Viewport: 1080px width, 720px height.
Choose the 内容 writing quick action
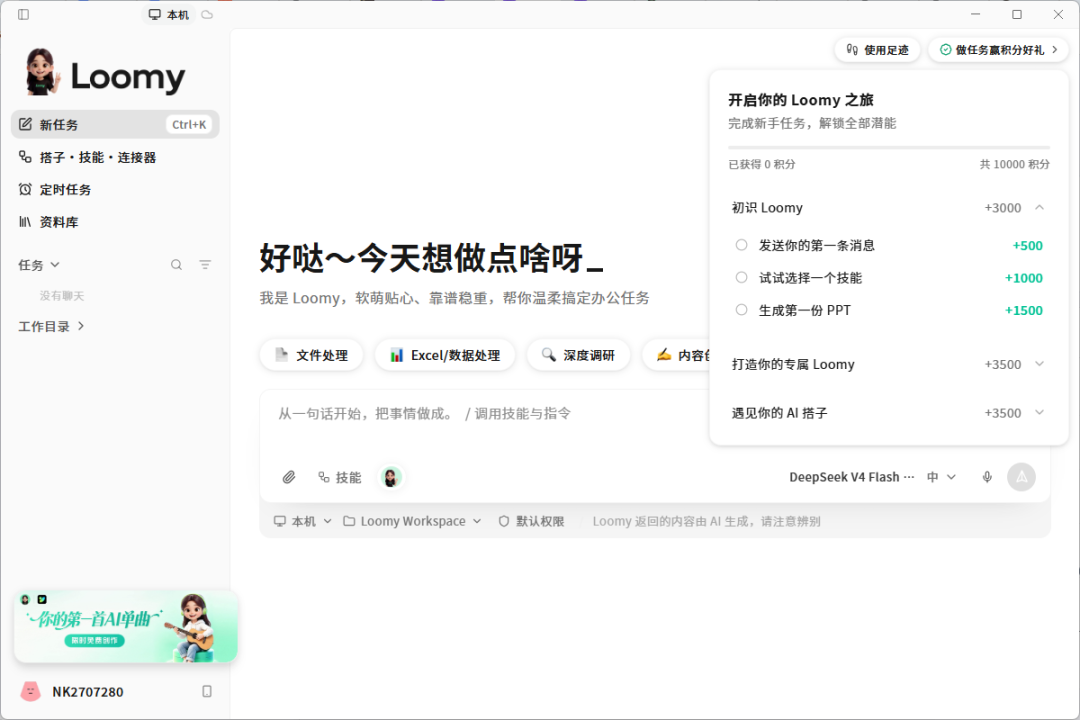676,355
